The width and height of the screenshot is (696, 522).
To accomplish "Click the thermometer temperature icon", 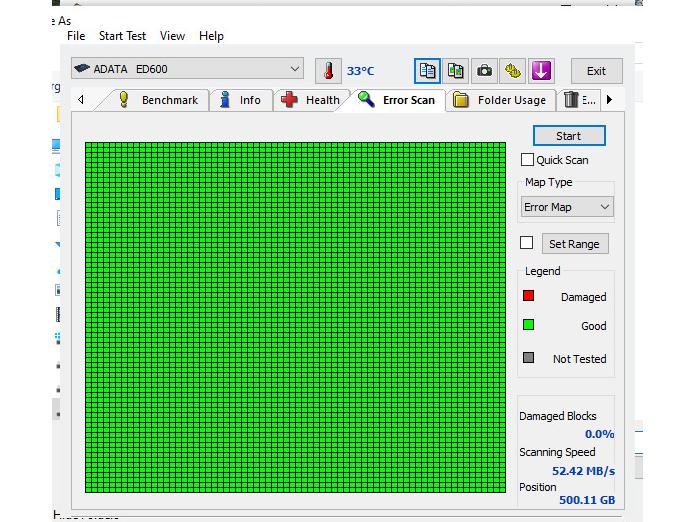I will point(327,71).
